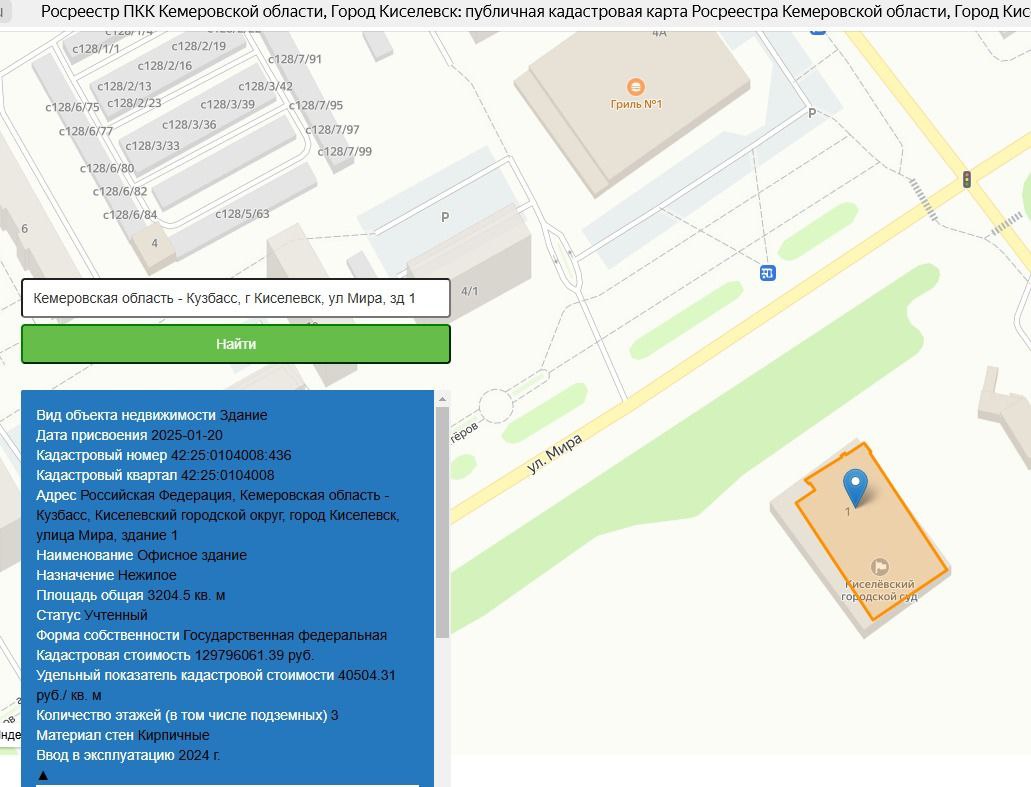The height and width of the screenshot is (787, 1031).
Task: Click the info panel scrollbar thumb
Action: pos(442,523)
